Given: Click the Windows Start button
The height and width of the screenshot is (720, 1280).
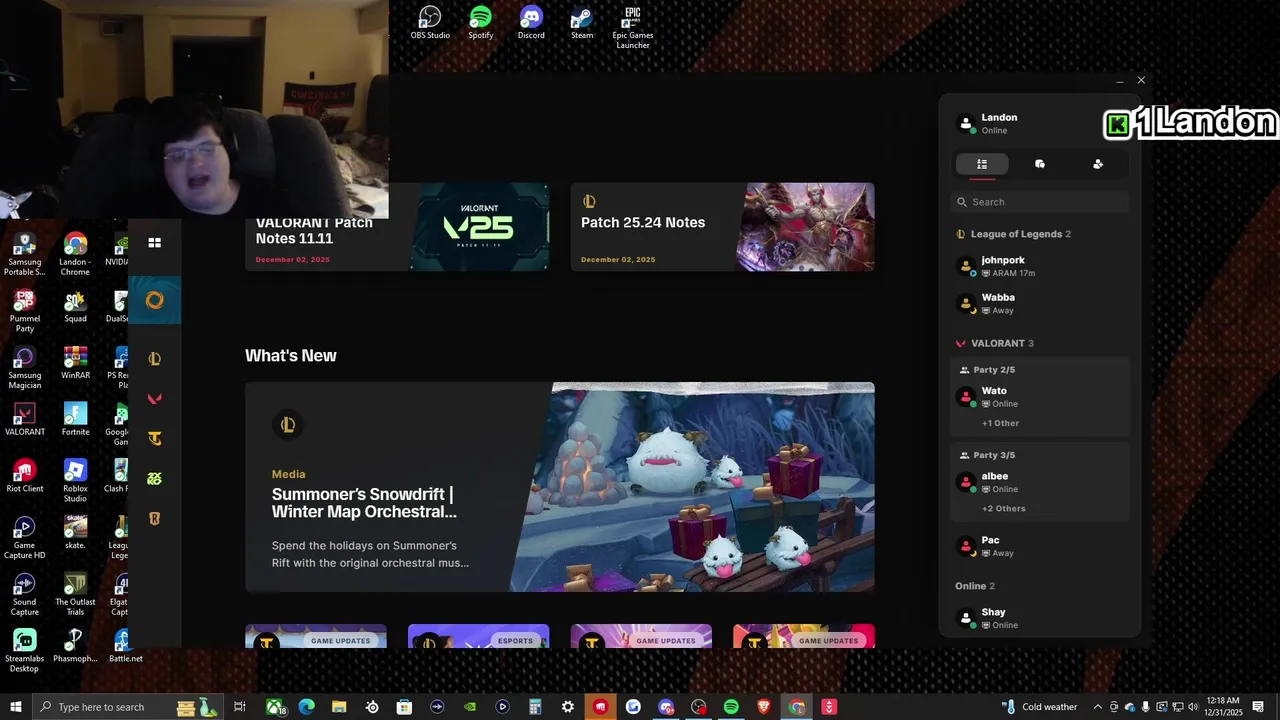Looking at the screenshot, I should [15, 707].
